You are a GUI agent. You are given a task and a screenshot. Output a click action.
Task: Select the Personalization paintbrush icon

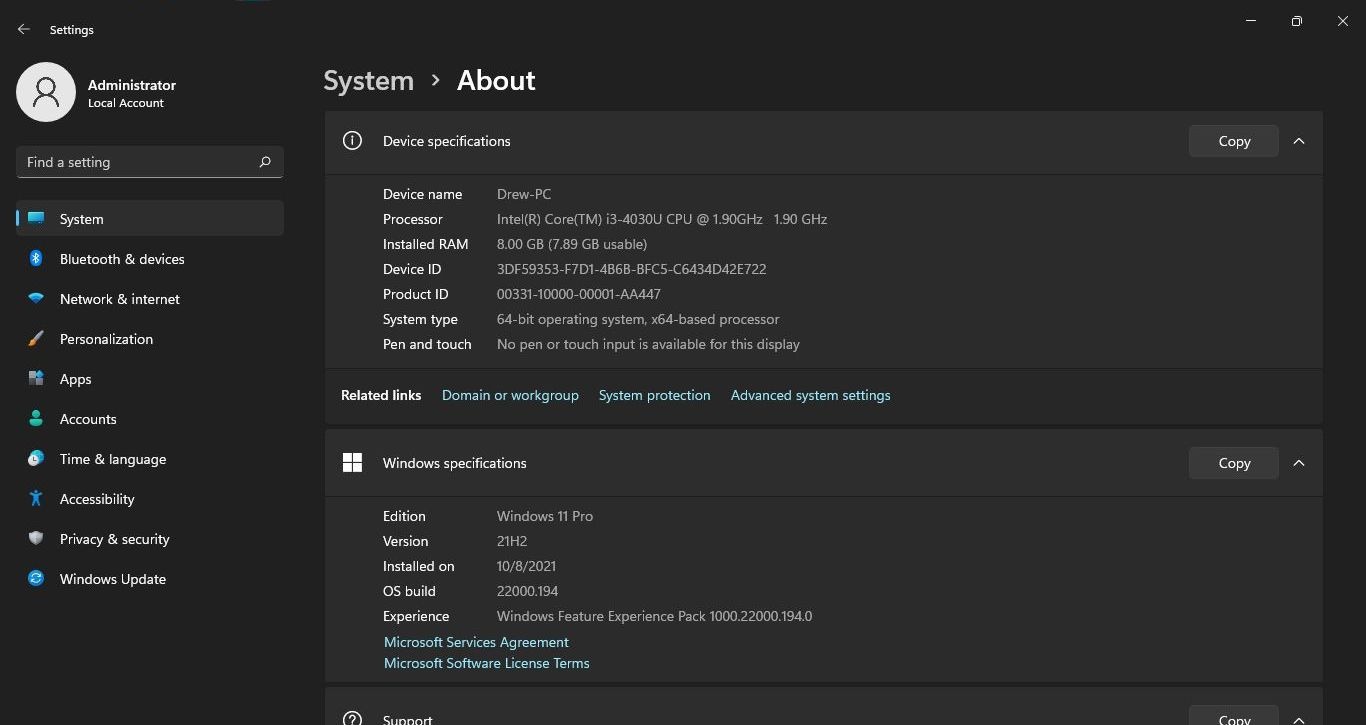(x=36, y=339)
